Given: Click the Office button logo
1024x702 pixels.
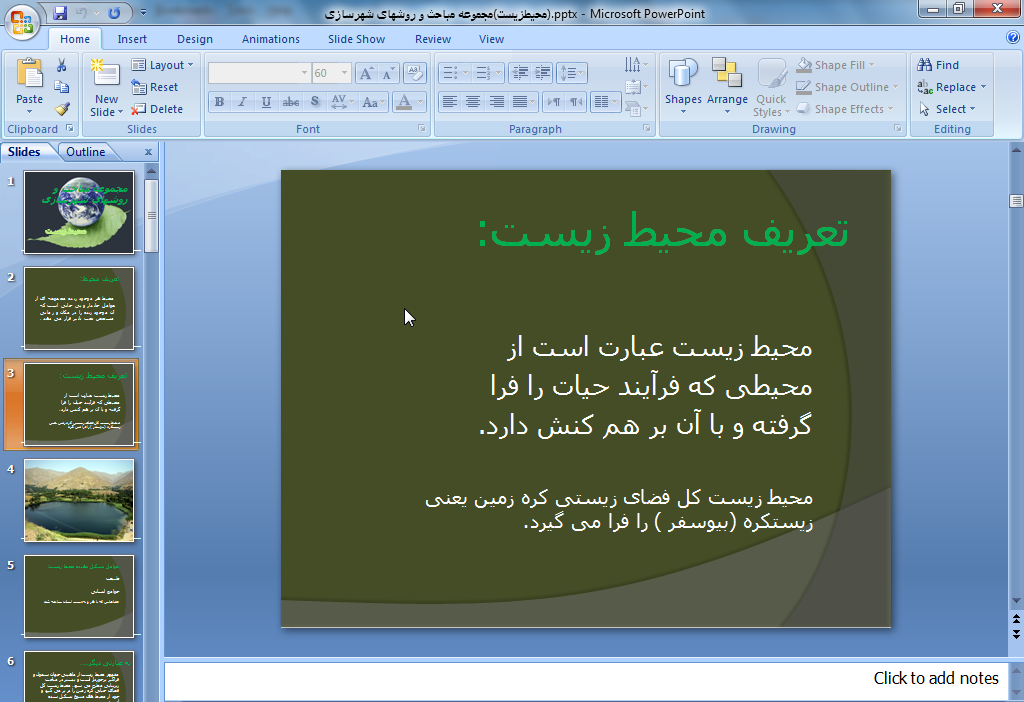Looking at the screenshot, I should (22, 18).
